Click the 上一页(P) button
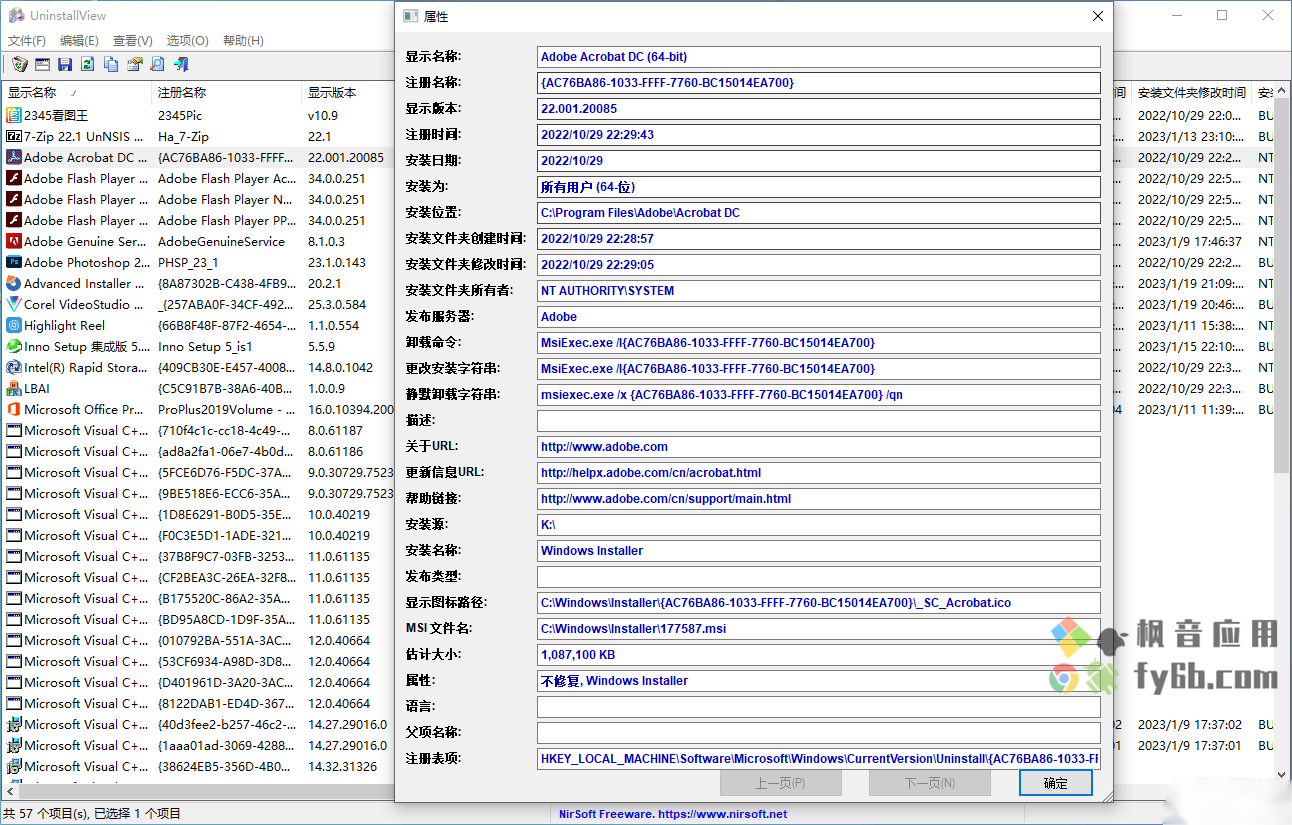1292x825 pixels. tap(781, 783)
